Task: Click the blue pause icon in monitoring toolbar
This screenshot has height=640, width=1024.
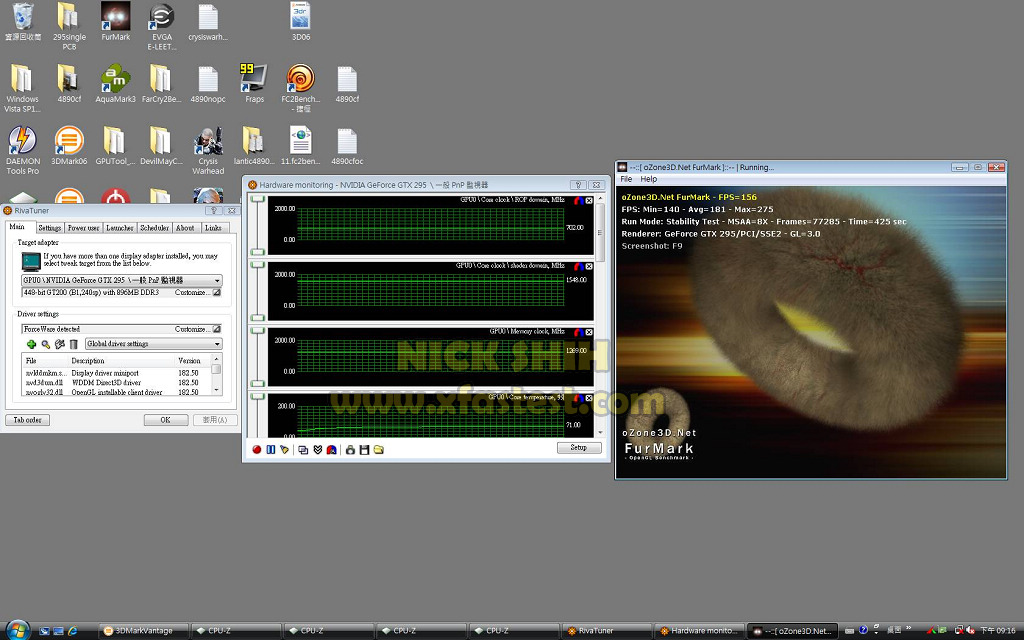Action: 270,449
